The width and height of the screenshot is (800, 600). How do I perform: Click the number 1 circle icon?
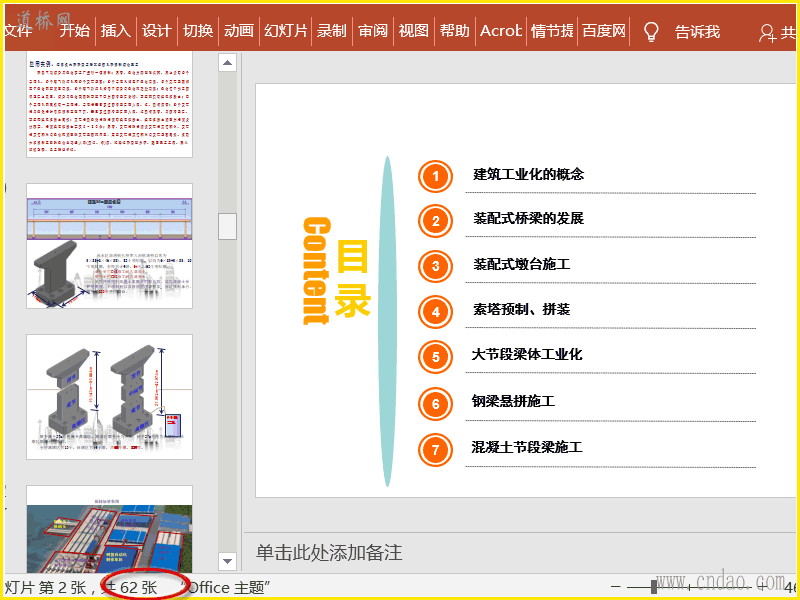[435, 177]
